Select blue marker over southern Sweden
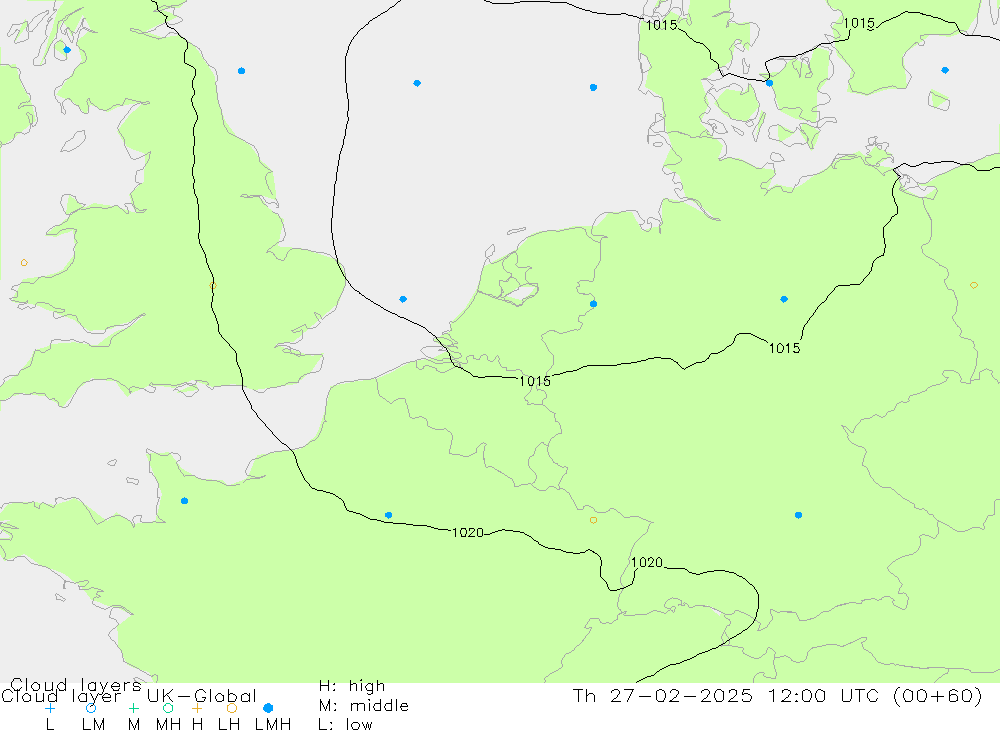 coord(945,70)
